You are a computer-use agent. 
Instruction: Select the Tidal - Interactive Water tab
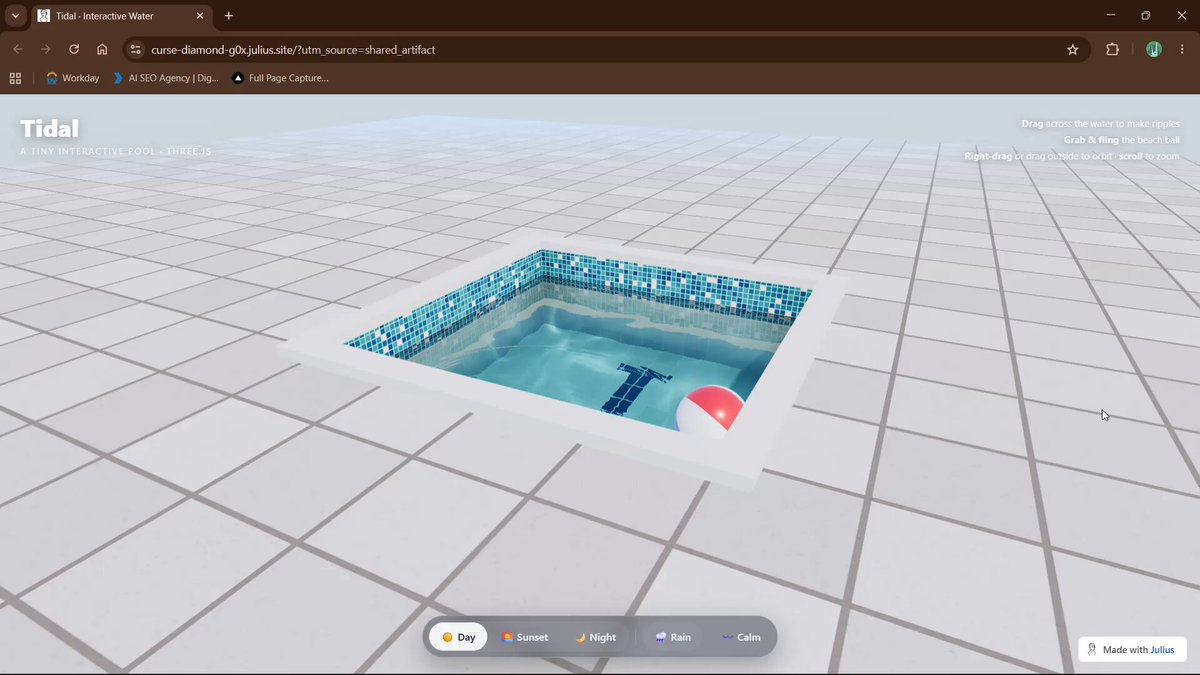point(120,16)
